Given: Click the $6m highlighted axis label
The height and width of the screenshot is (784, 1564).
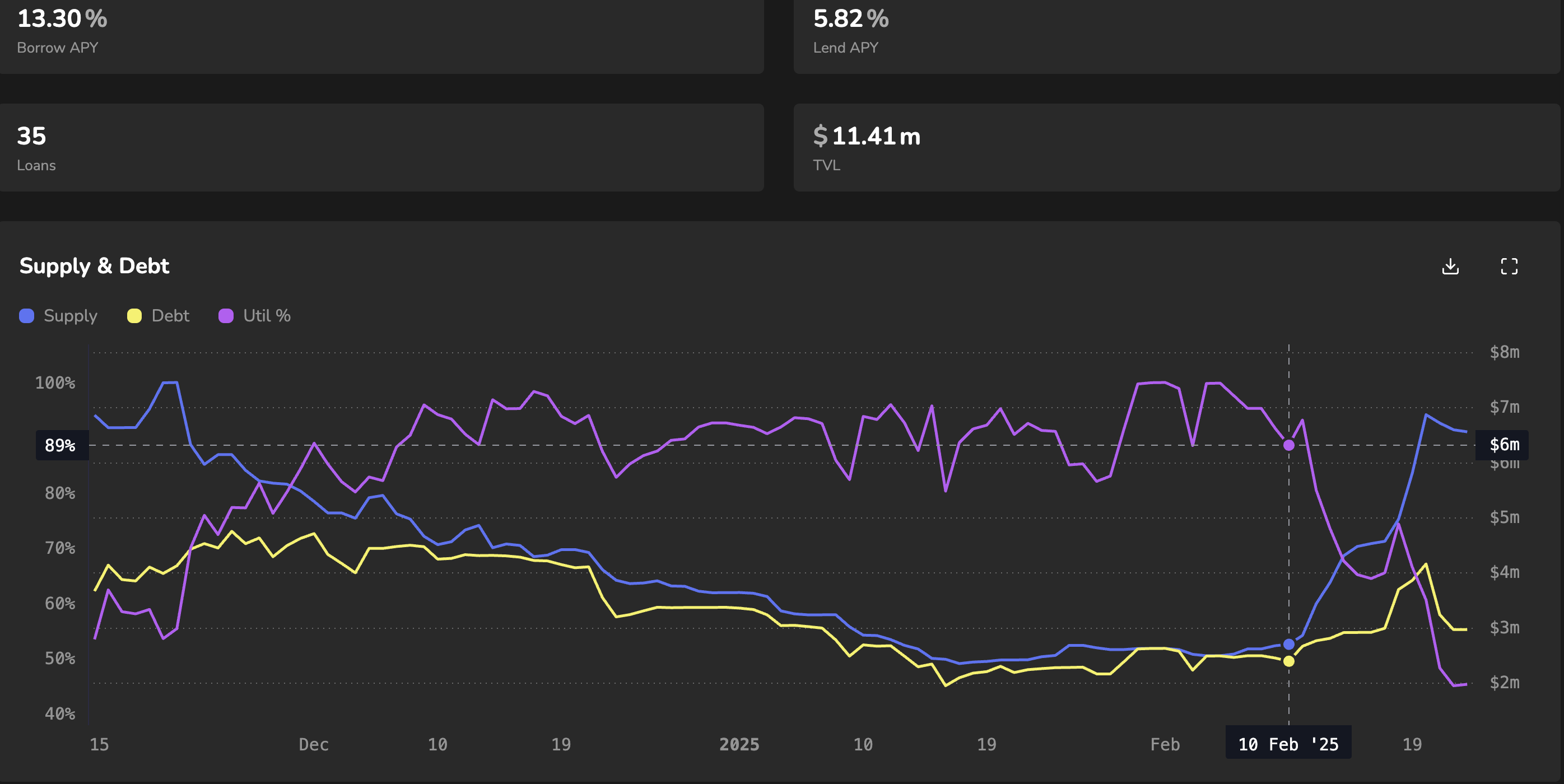Looking at the screenshot, I should pyautogui.click(x=1504, y=445).
